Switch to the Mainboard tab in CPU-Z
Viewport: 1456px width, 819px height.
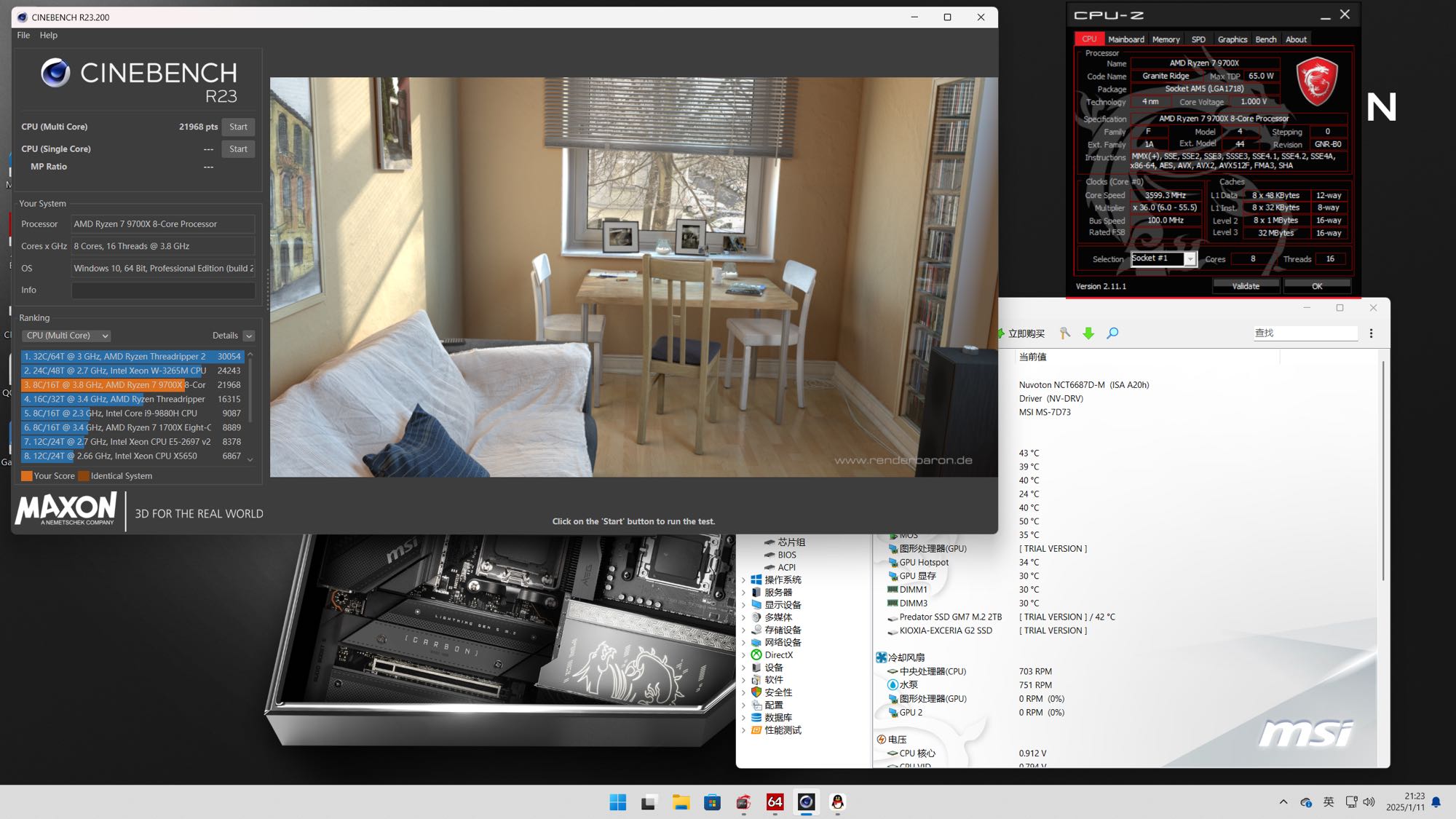pyautogui.click(x=1125, y=39)
